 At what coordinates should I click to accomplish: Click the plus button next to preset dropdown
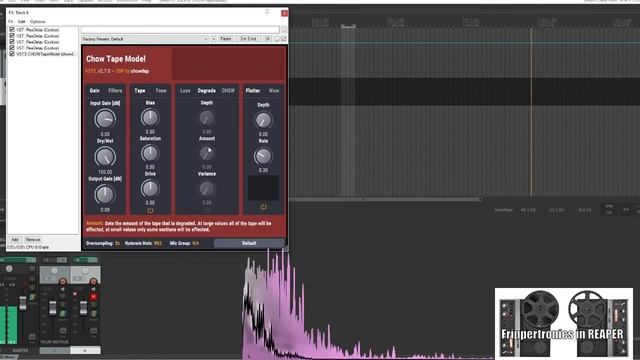(213, 39)
